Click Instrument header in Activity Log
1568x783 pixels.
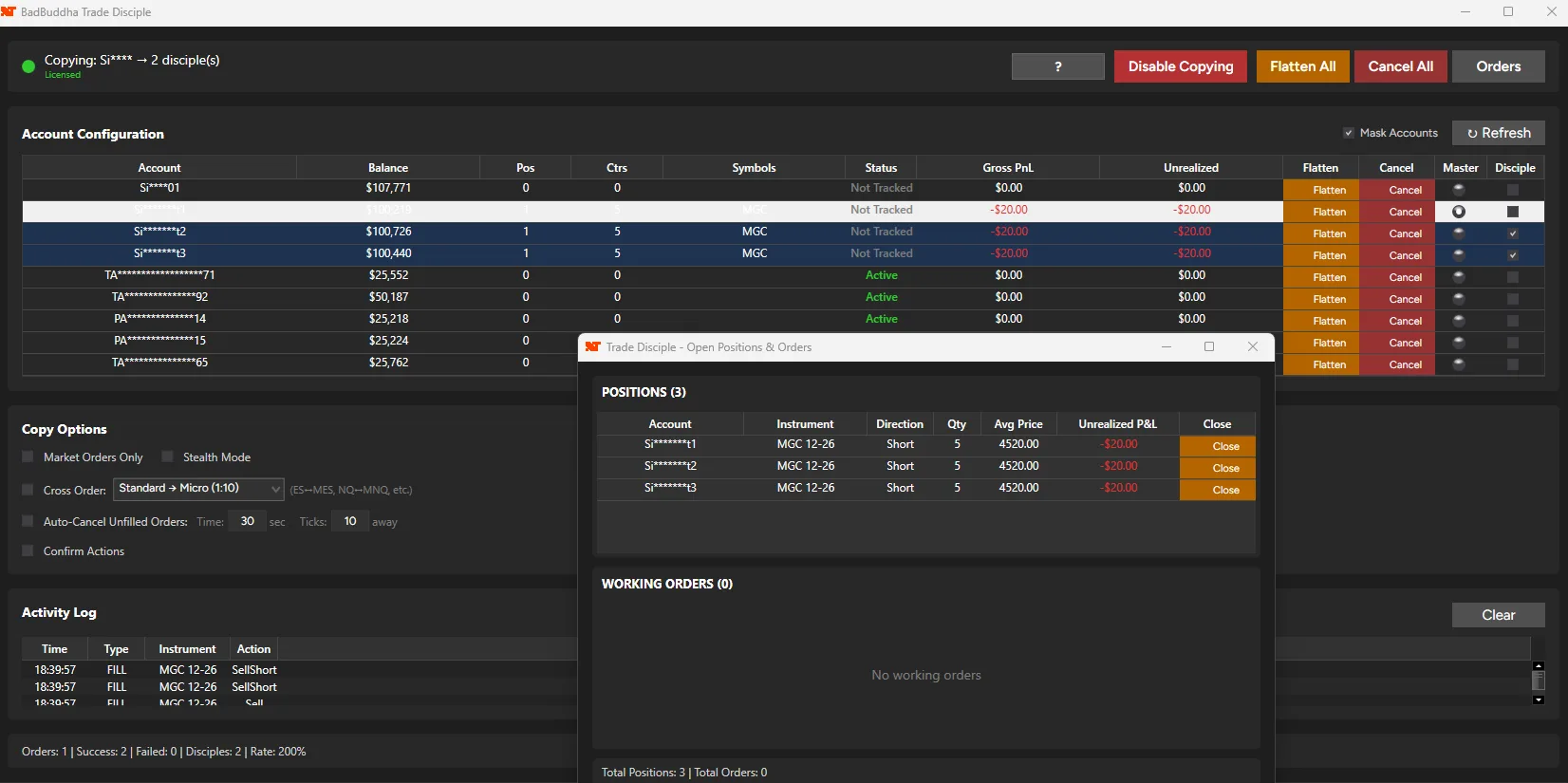[187, 649]
